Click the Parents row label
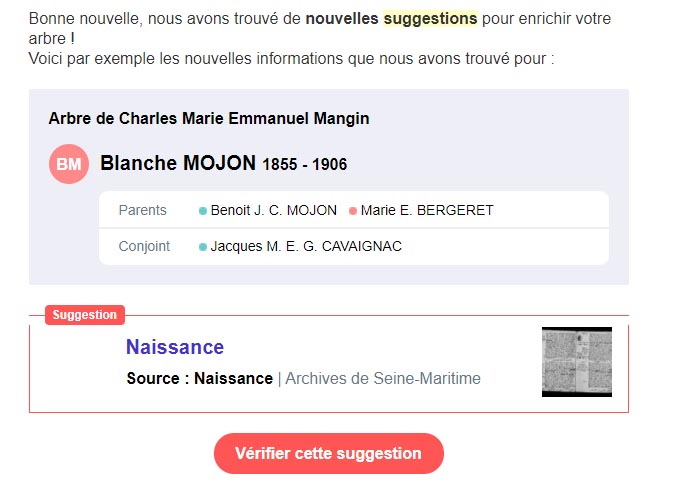Screen dimensions: 687x490 tap(142, 210)
